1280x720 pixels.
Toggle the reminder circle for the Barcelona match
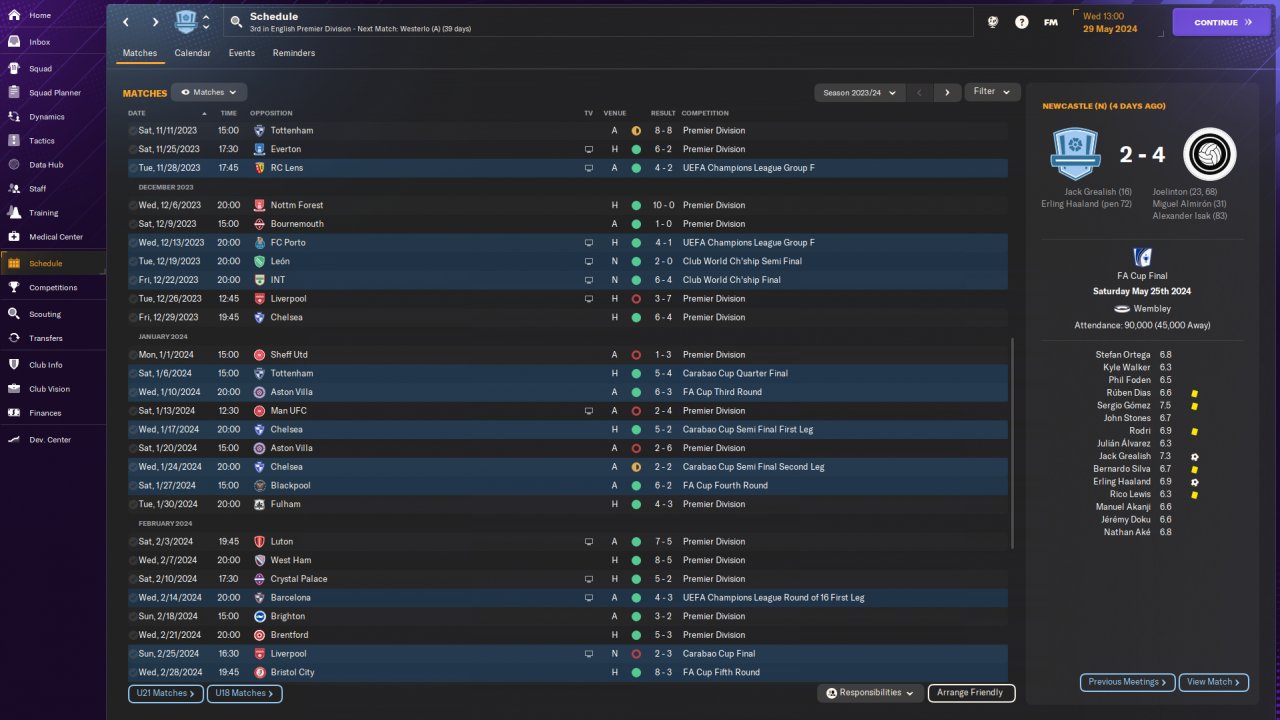coord(133,598)
